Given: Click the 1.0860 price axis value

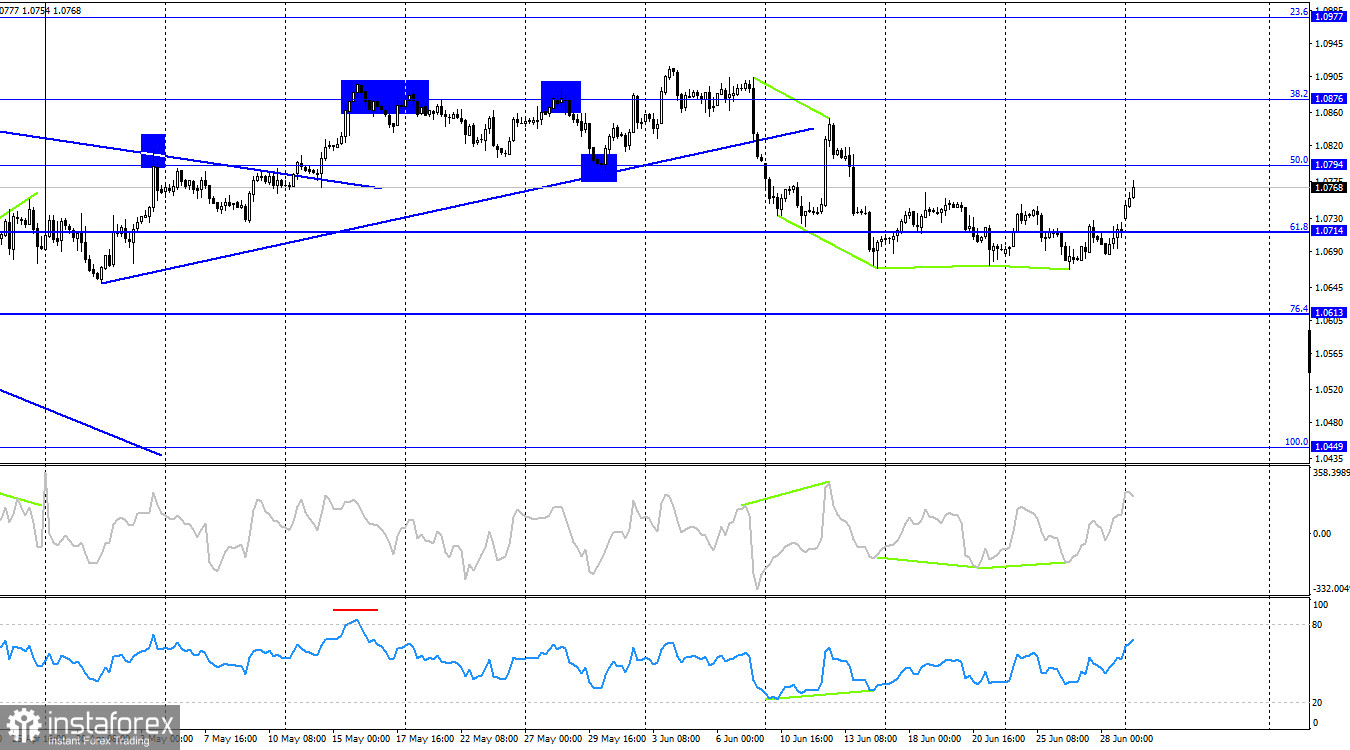Looking at the screenshot, I should [1329, 113].
